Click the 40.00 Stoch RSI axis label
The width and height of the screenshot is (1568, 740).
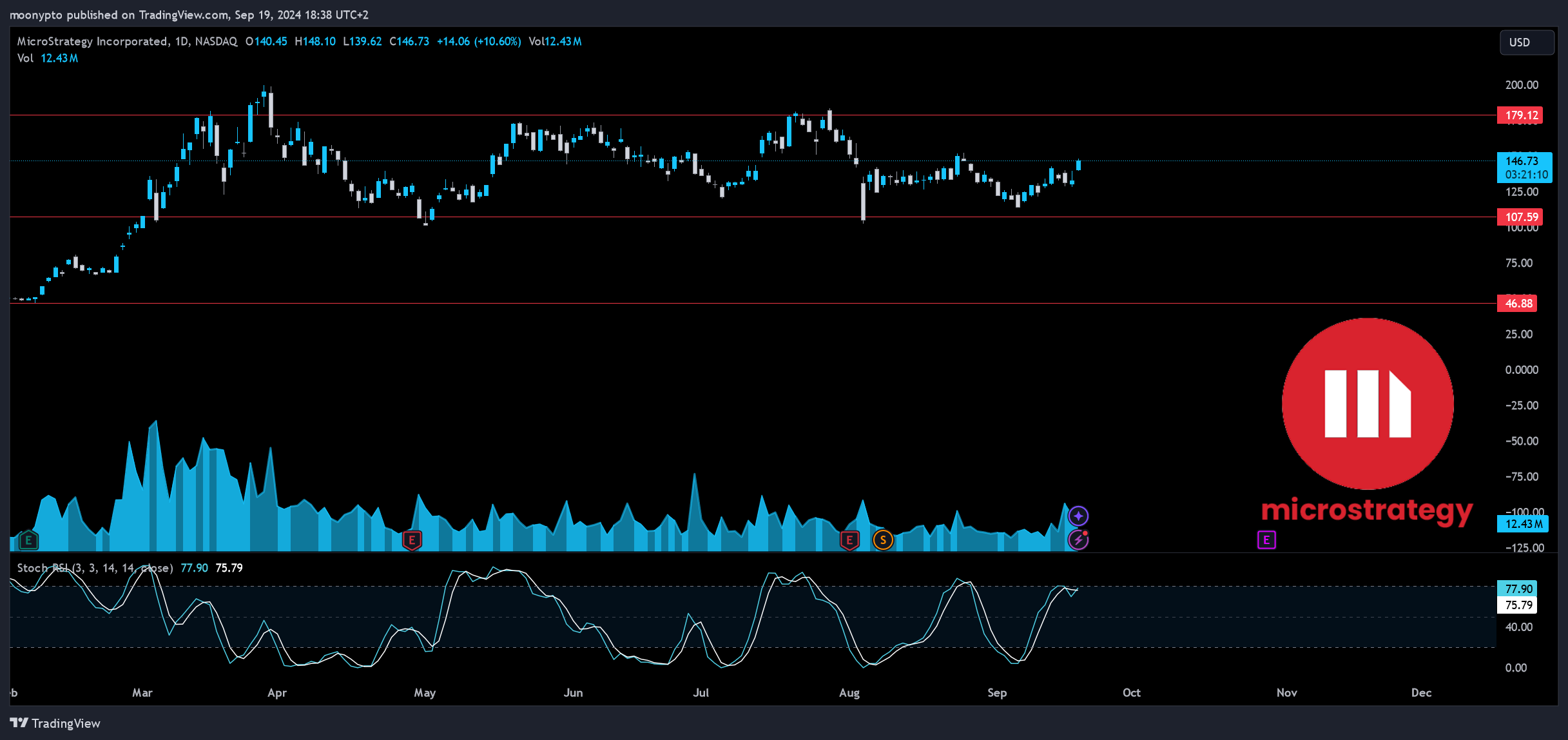click(1519, 627)
